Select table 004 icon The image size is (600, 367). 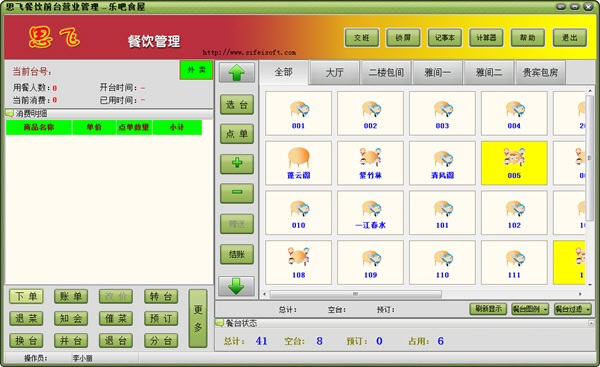pyautogui.click(x=514, y=113)
